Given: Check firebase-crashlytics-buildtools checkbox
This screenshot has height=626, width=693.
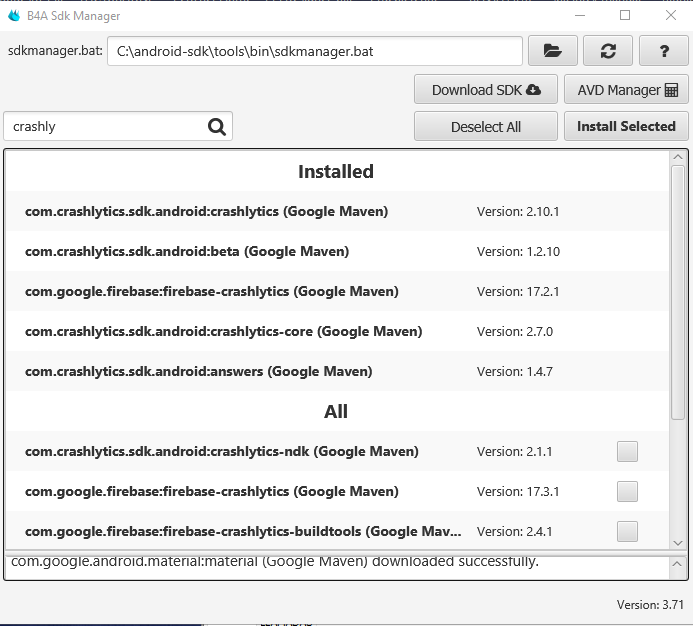Looking at the screenshot, I should 627,531.
